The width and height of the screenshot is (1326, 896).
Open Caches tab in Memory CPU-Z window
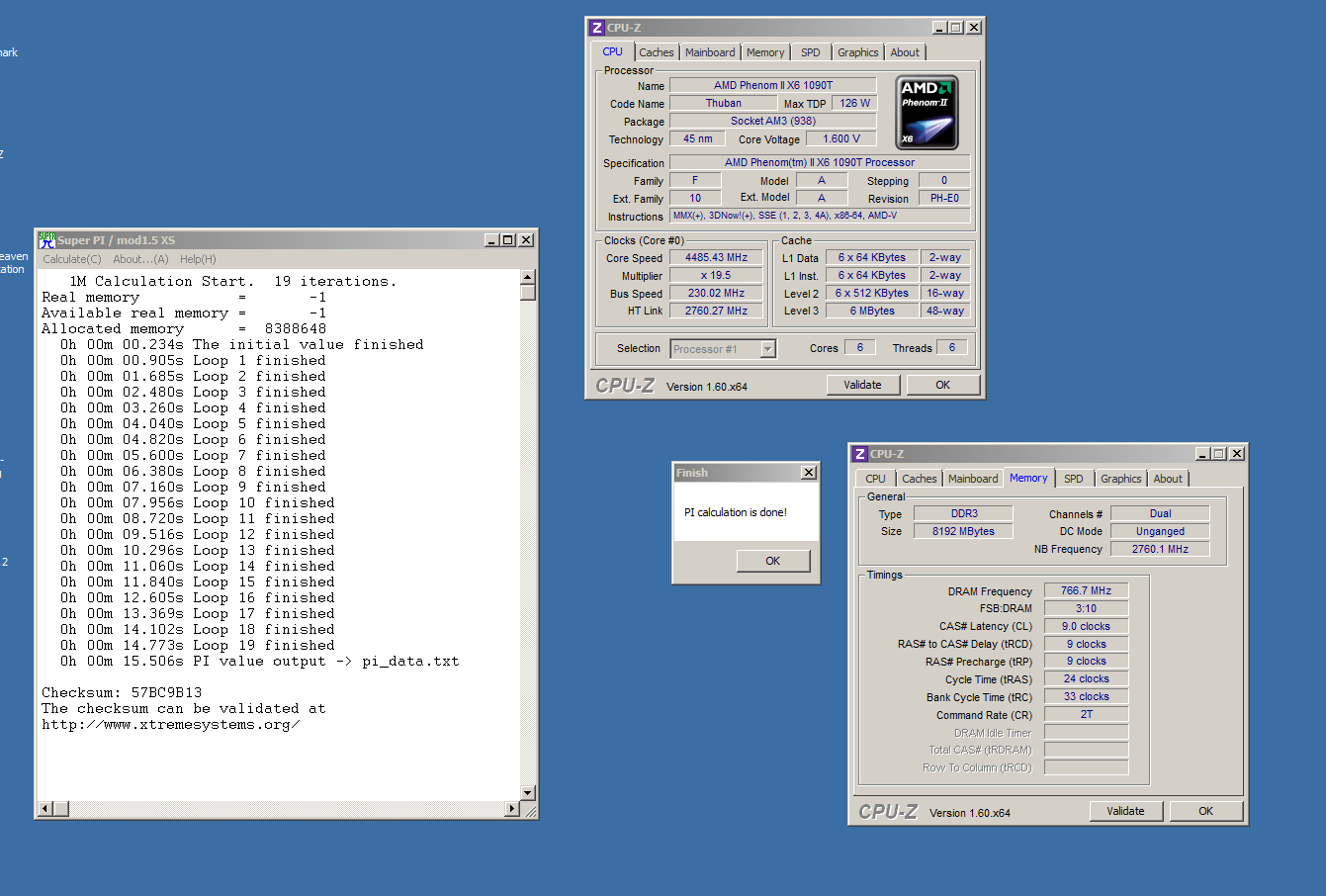click(919, 479)
